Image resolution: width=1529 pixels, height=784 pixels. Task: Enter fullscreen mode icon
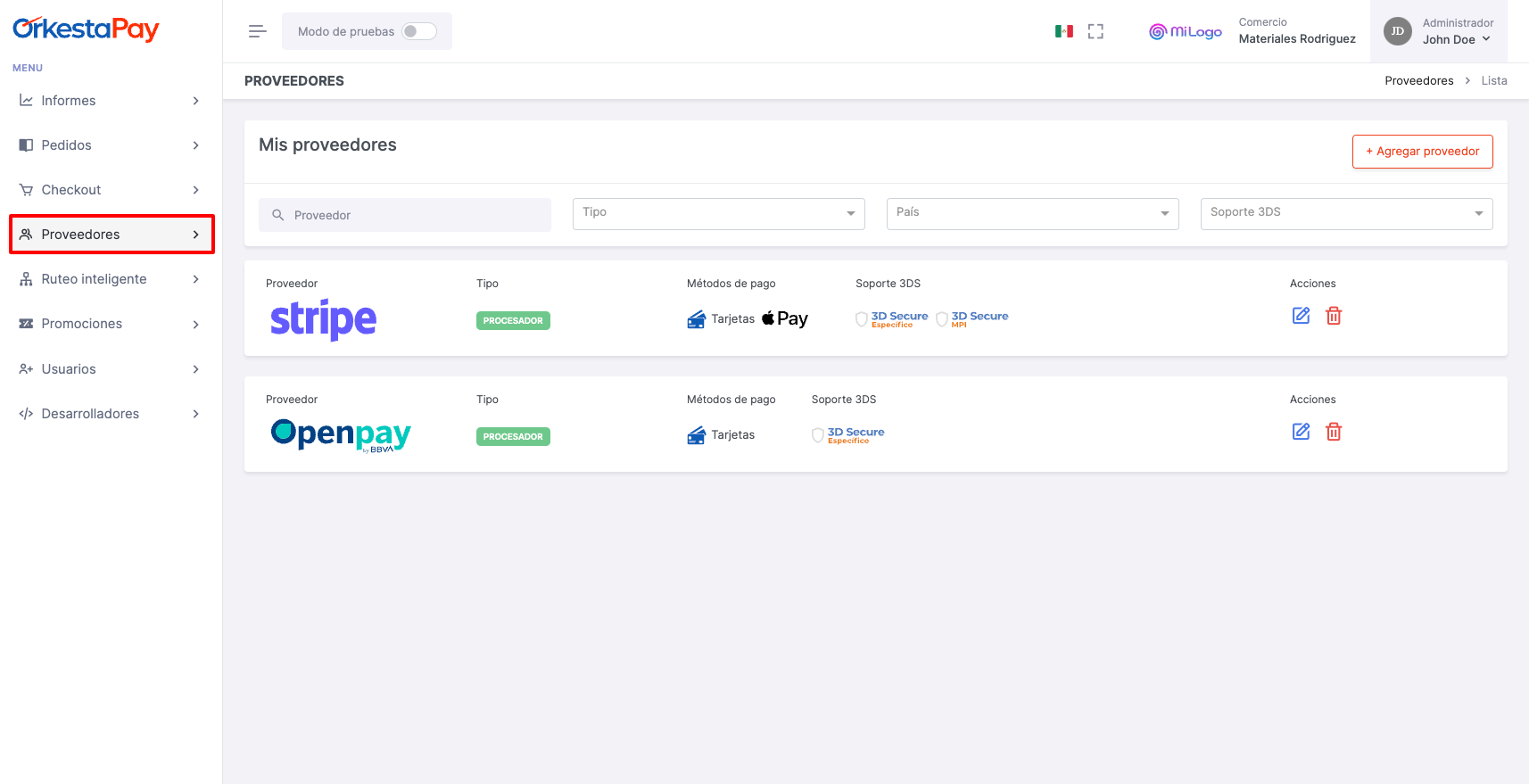(1096, 31)
